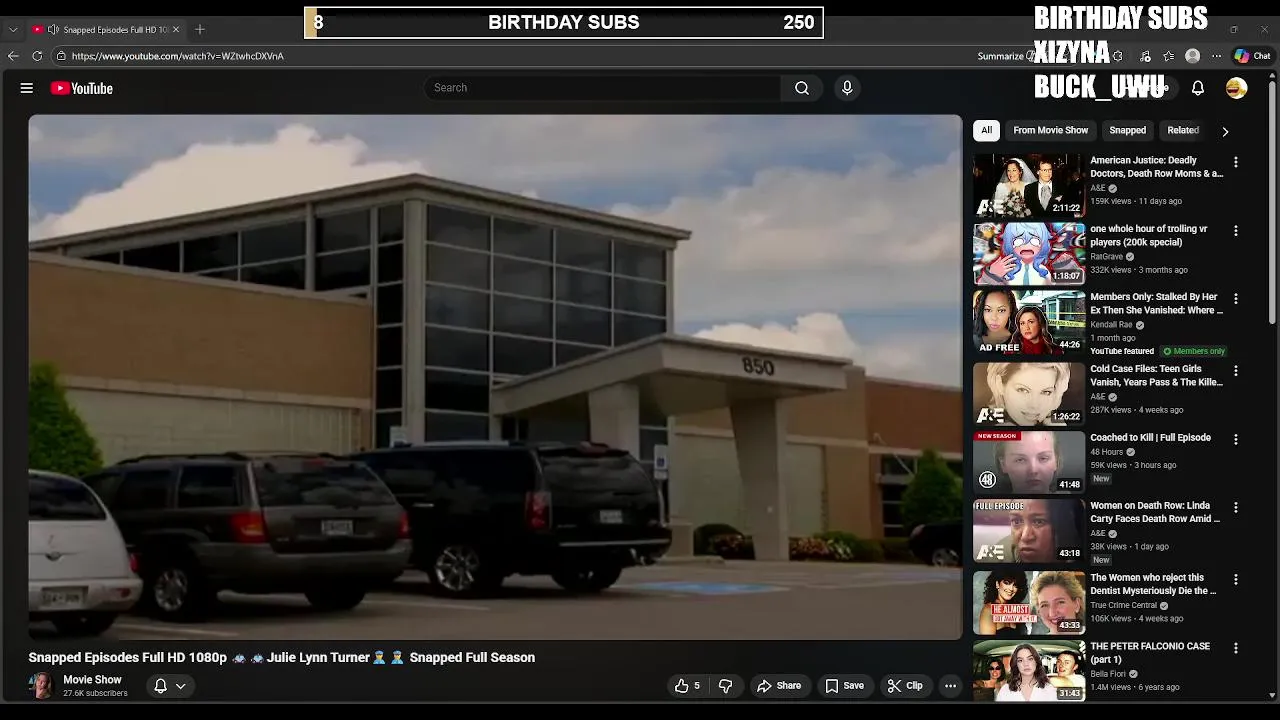Visit the Movie Show channel name link
This screenshot has height=720, width=1280.
click(92, 680)
